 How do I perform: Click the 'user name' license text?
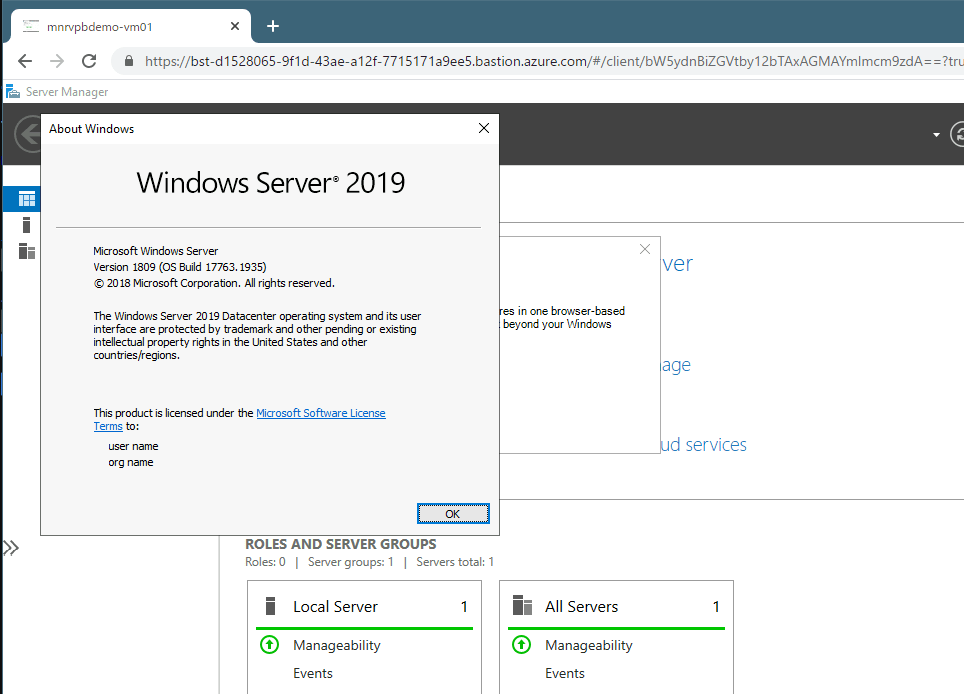(x=133, y=446)
